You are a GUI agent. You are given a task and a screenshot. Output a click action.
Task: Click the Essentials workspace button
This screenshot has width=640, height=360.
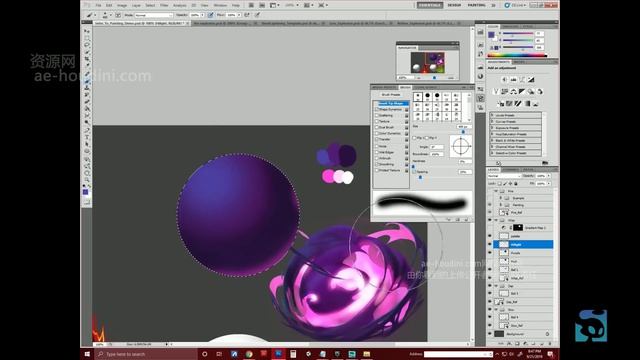(430, 5)
